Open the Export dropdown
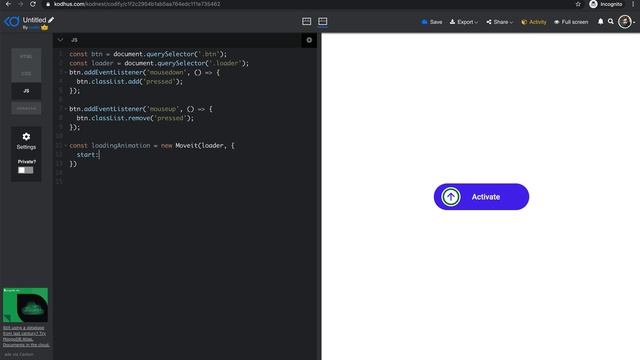This screenshot has width=640, height=360. 464,22
